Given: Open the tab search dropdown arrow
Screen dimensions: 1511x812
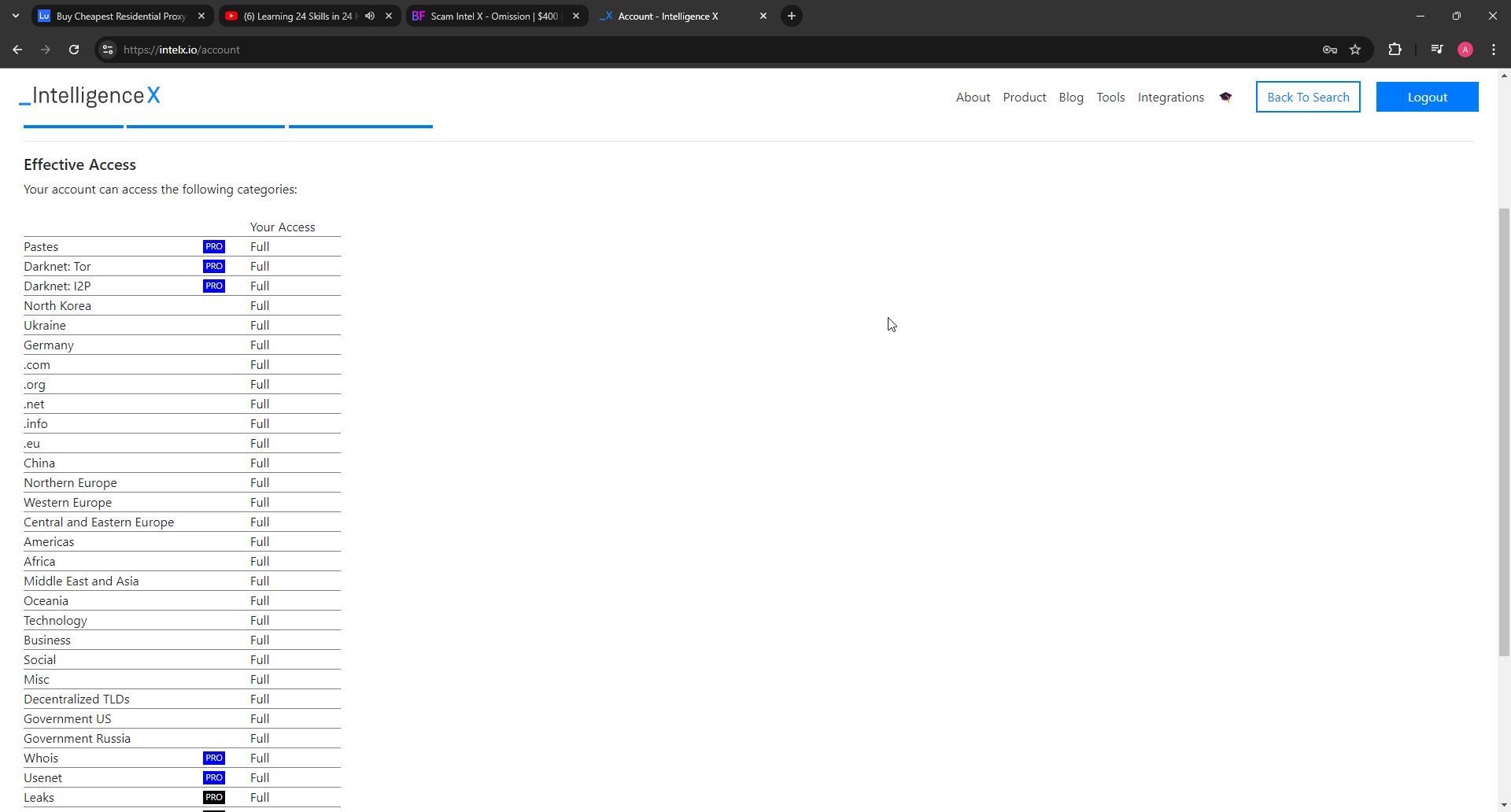Looking at the screenshot, I should [x=16, y=16].
